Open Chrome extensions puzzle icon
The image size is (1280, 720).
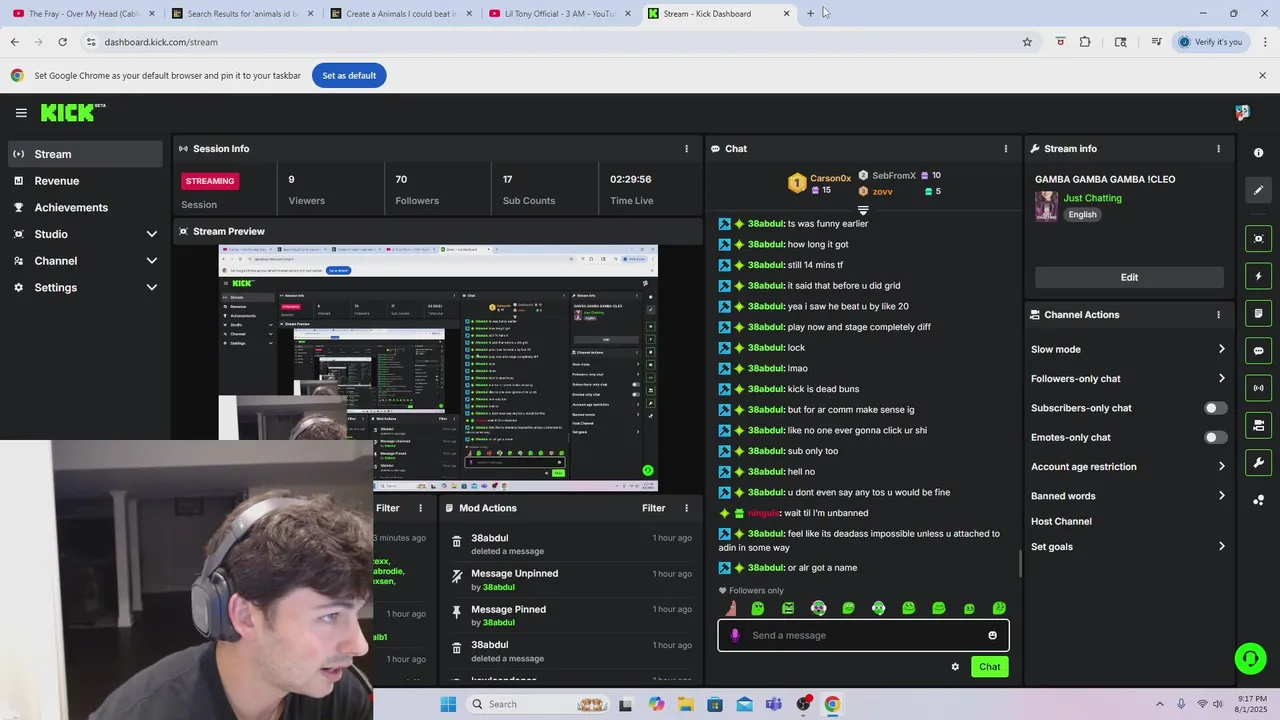[1085, 42]
